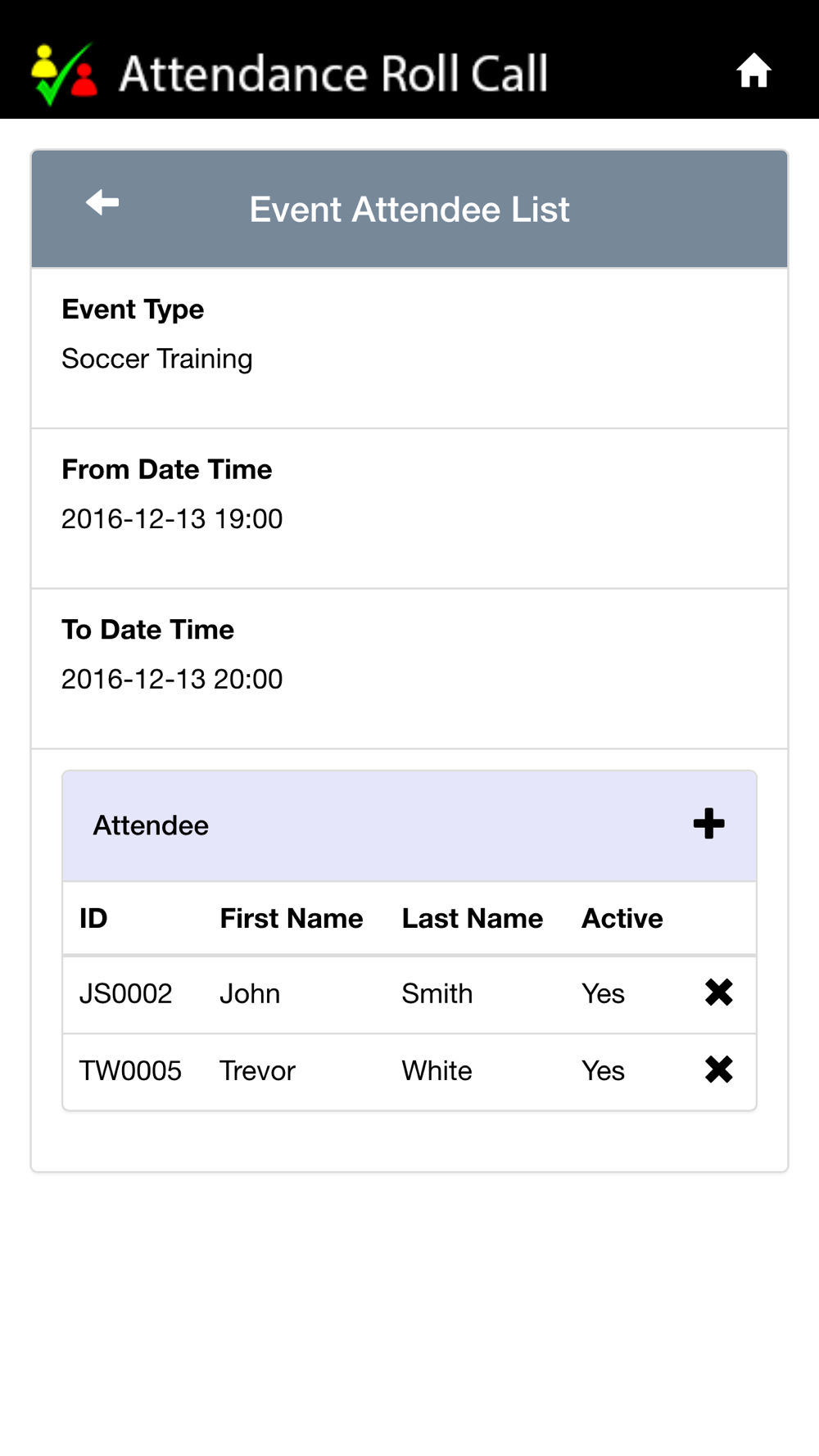Viewport: 819px width, 1456px height.
Task: Click the back arrow icon
Action: pos(102,201)
